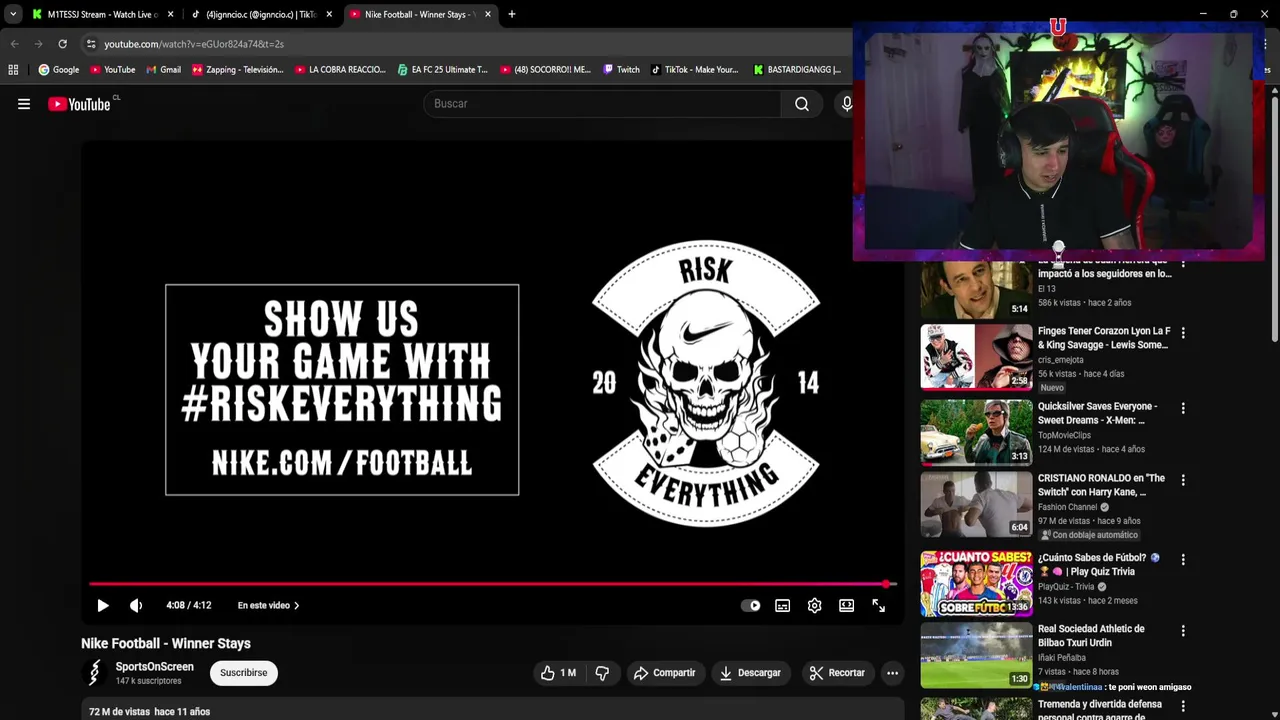Open SportsOnScreen channel name link

click(154, 667)
